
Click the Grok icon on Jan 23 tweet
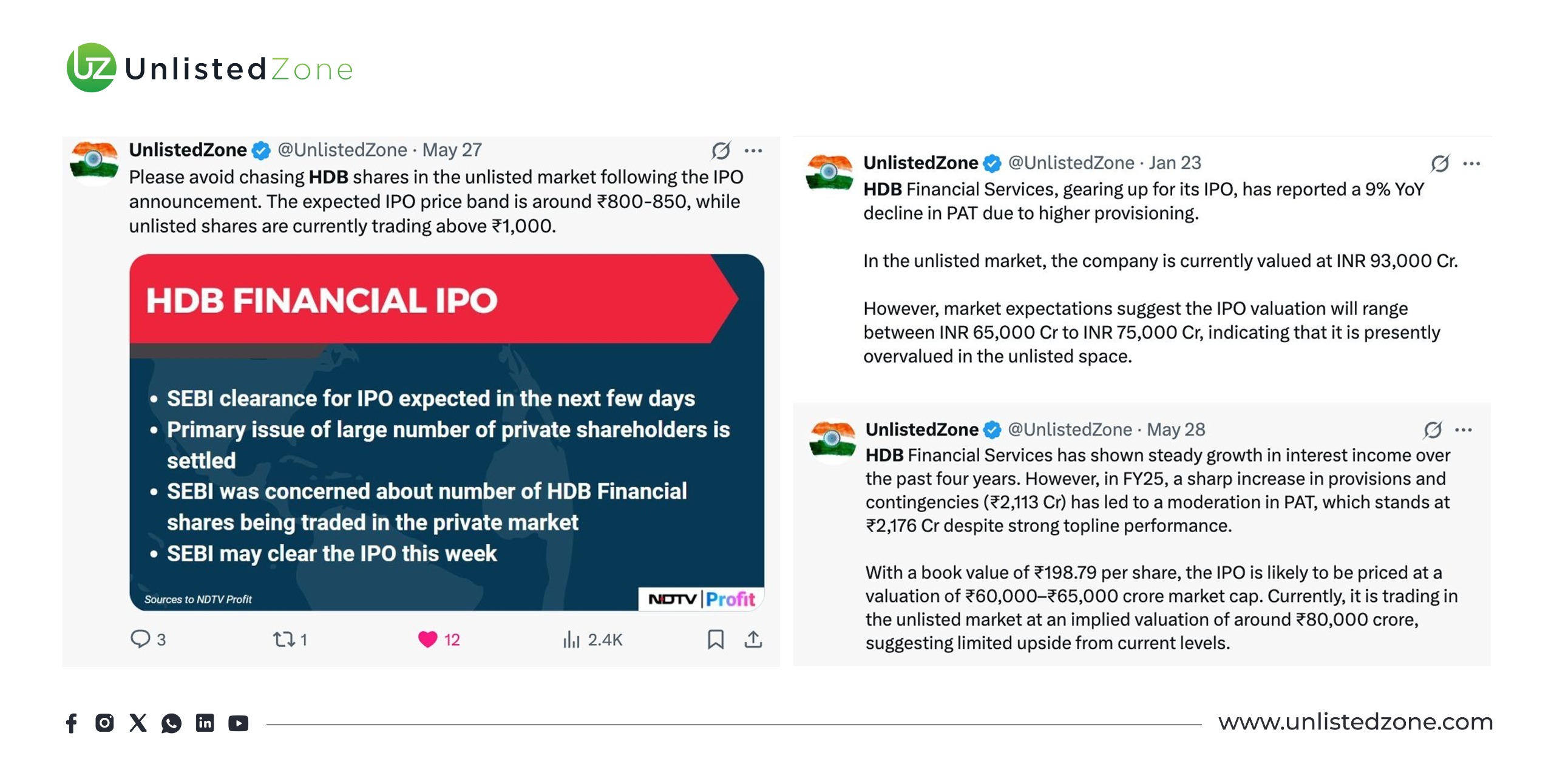tap(1440, 163)
